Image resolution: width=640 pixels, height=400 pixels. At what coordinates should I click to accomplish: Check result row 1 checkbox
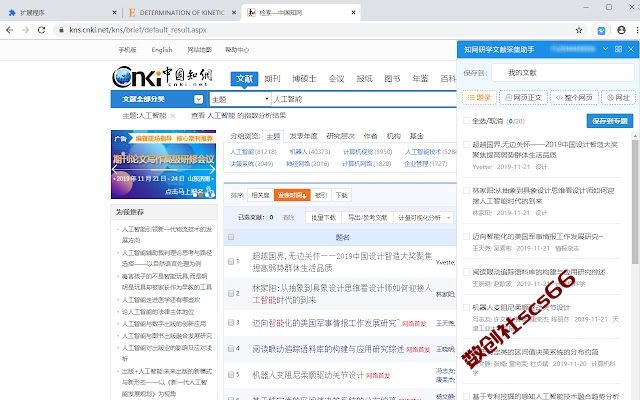[x=231, y=261]
